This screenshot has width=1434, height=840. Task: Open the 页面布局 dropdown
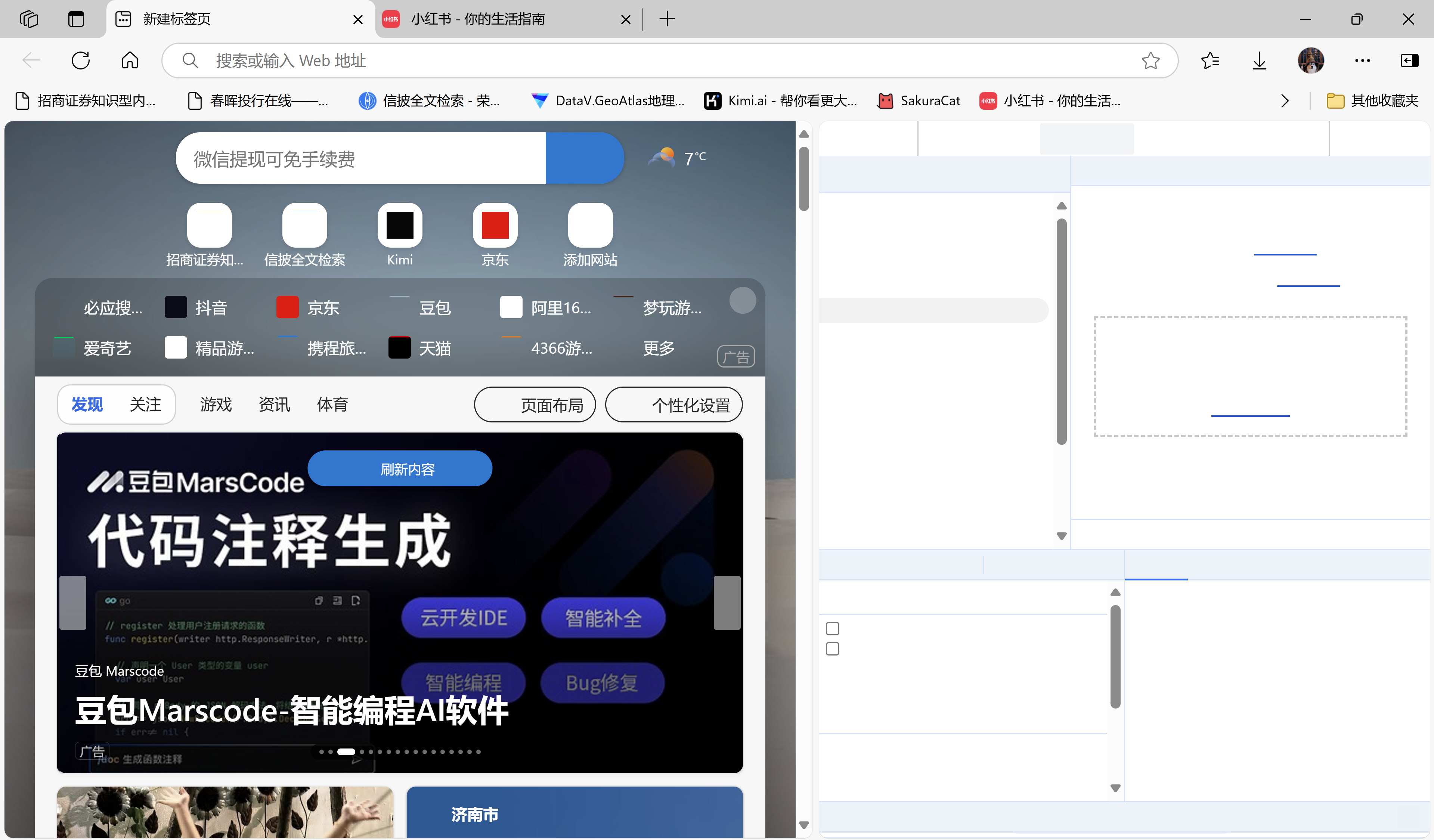pyautogui.click(x=535, y=404)
